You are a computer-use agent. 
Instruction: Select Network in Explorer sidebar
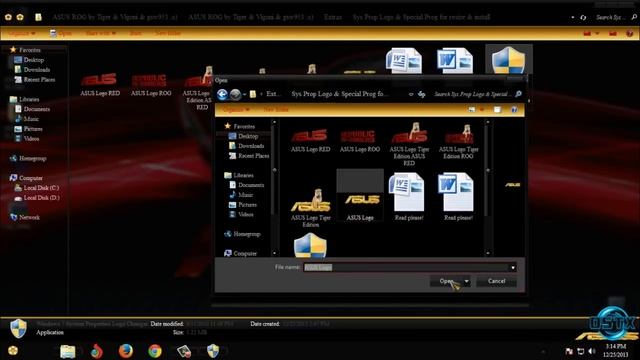[24, 217]
